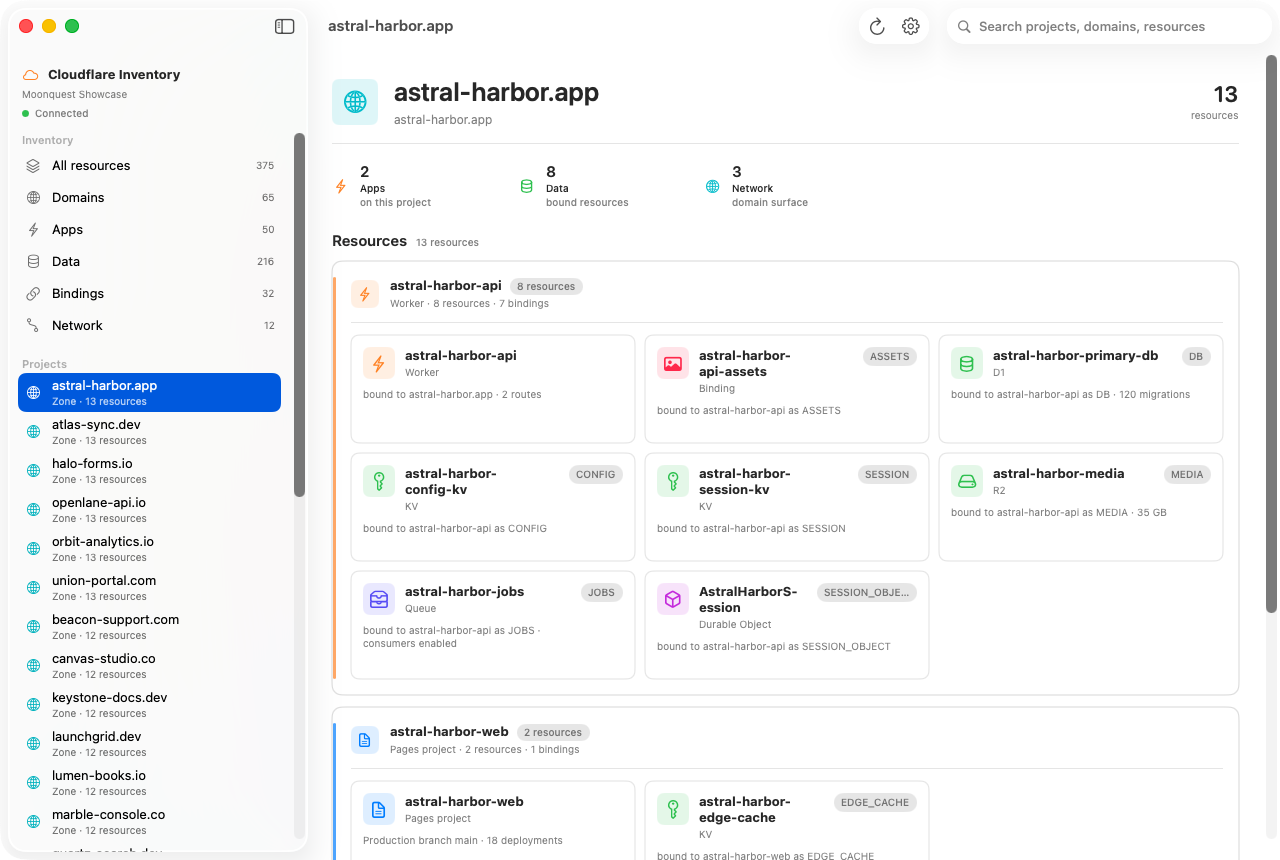Click the 'Connected' status text
The width and height of the screenshot is (1280, 860).
click(x=62, y=114)
